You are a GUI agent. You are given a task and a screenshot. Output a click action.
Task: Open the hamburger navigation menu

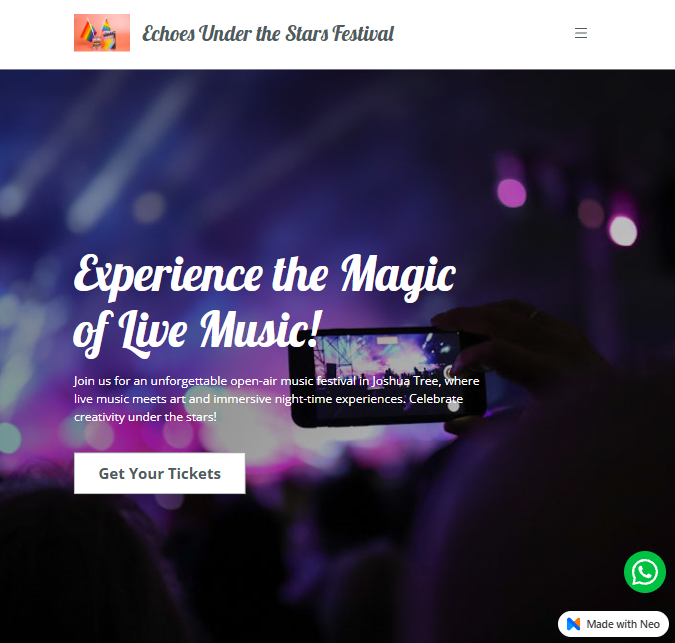pos(581,33)
